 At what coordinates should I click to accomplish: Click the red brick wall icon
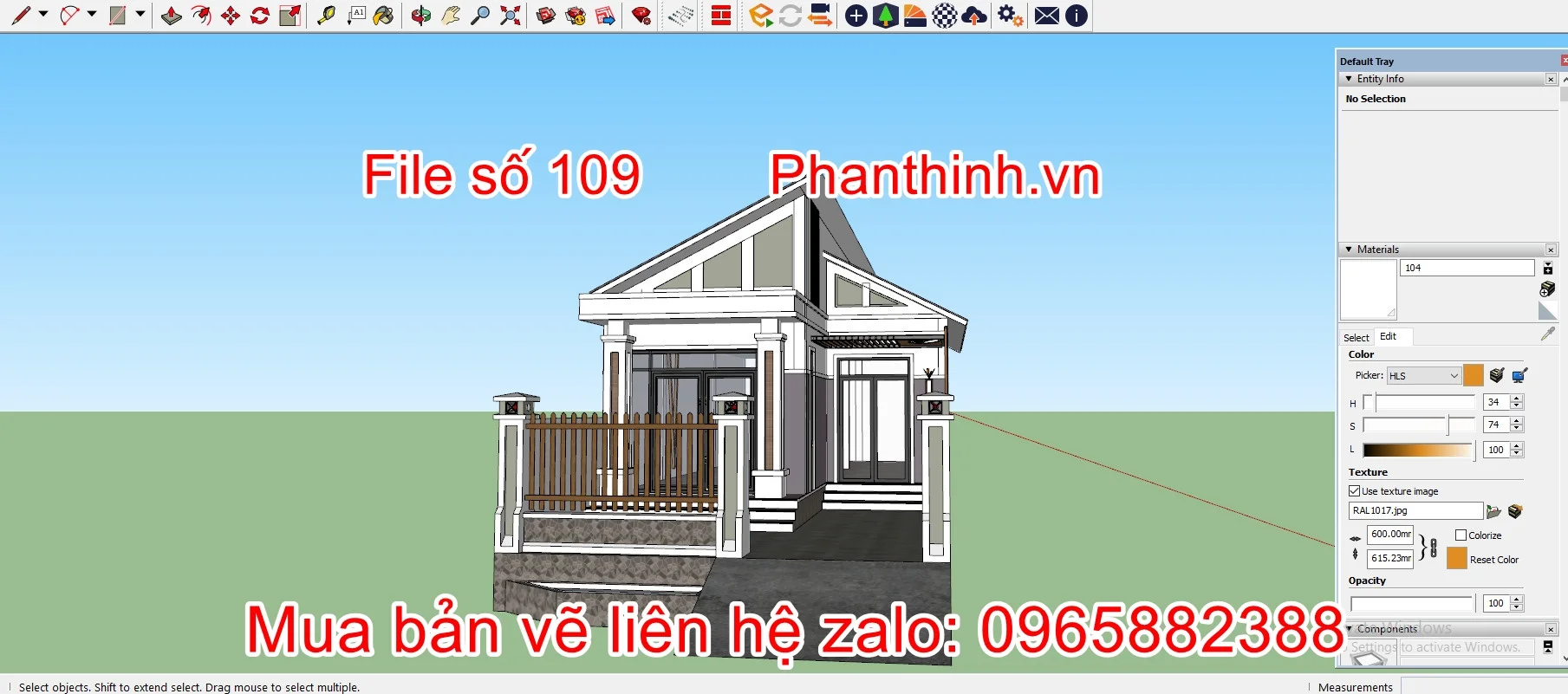721,15
